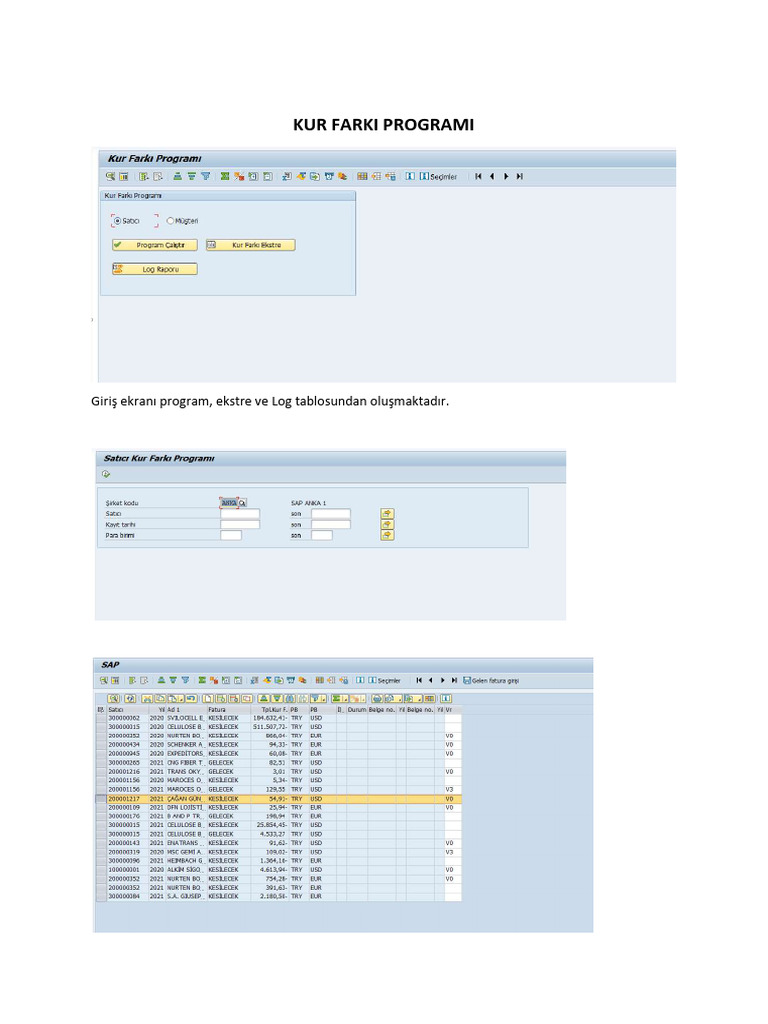Open multiple selection arrow for Para birimi row

pyautogui.click(x=387, y=535)
